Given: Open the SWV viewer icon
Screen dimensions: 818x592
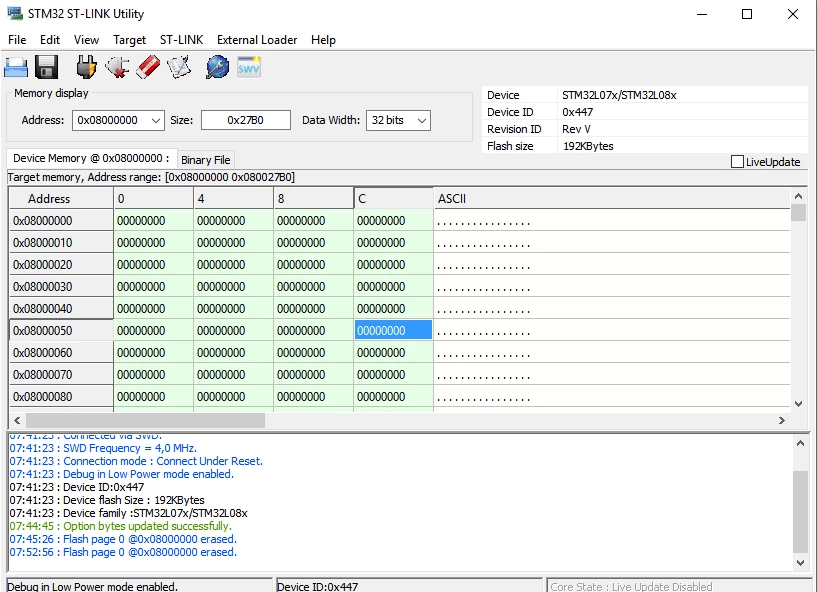Looking at the screenshot, I should pyautogui.click(x=248, y=67).
